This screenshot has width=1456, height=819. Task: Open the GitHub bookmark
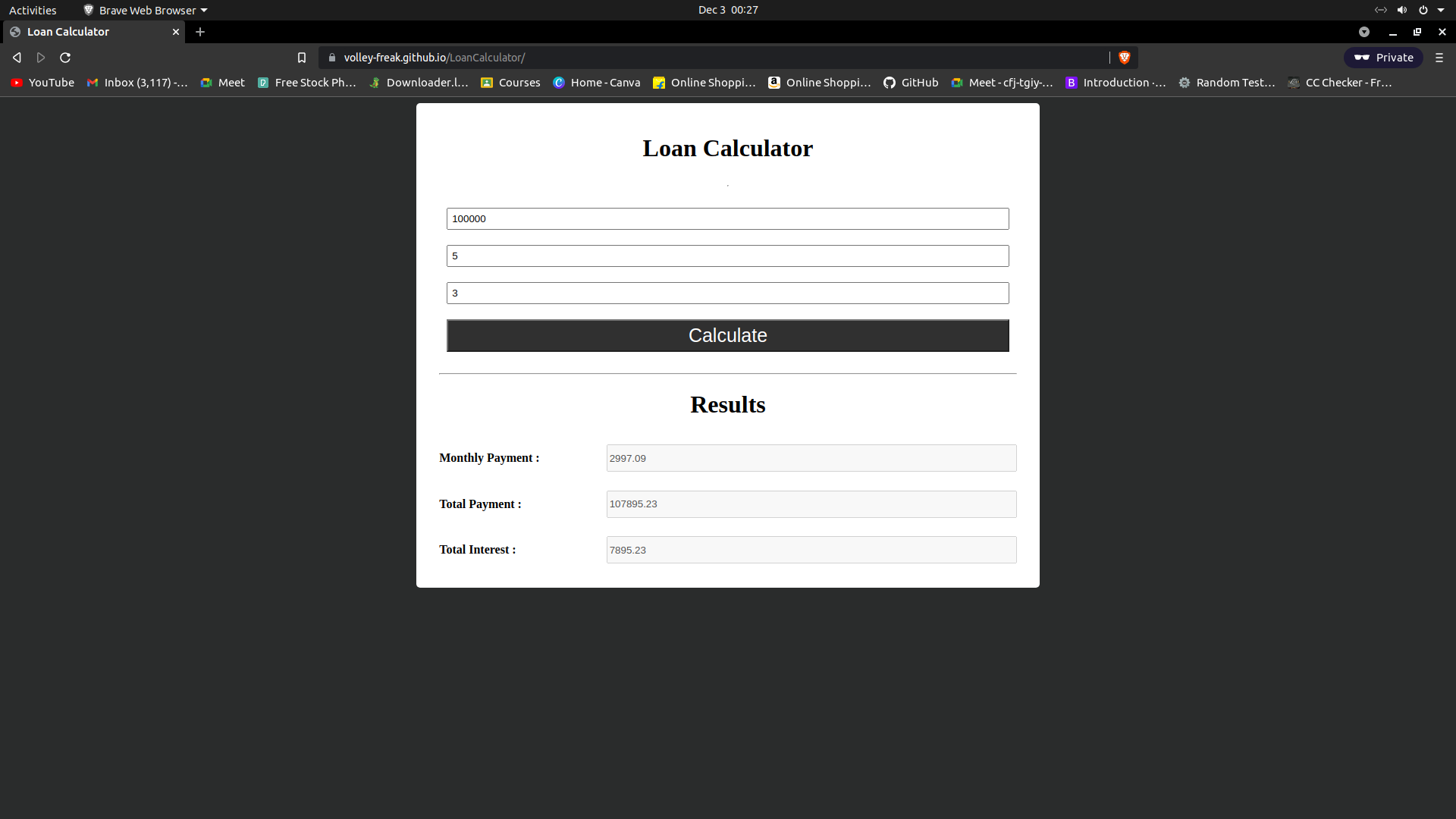pos(911,83)
